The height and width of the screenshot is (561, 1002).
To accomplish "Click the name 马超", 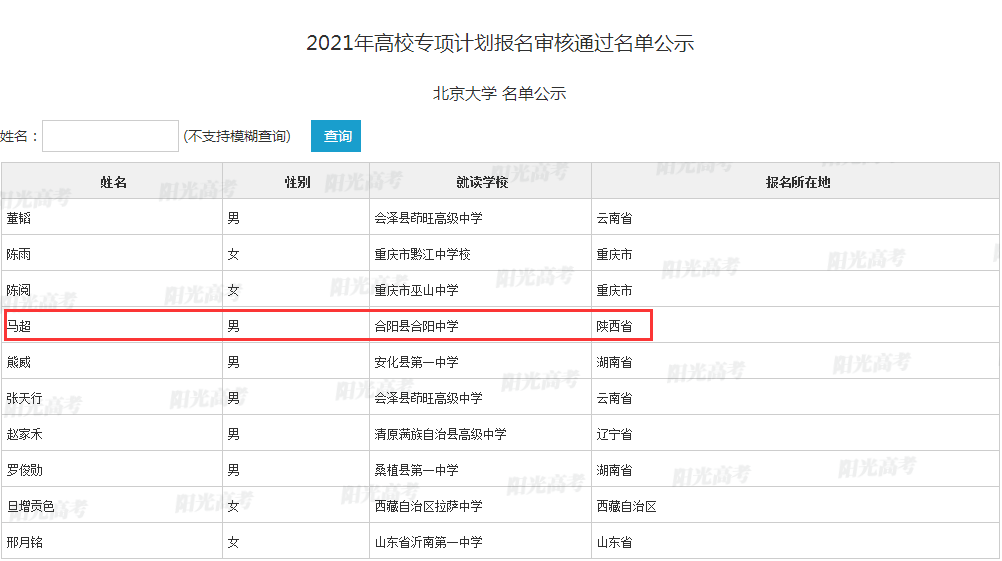I will (19, 327).
